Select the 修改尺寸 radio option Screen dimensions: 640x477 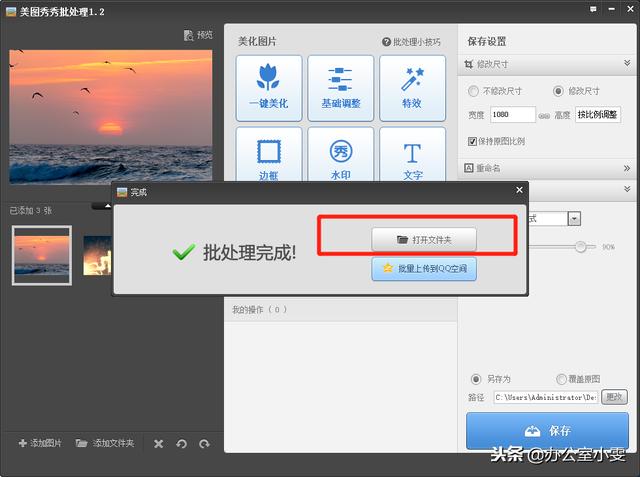(x=558, y=91)
